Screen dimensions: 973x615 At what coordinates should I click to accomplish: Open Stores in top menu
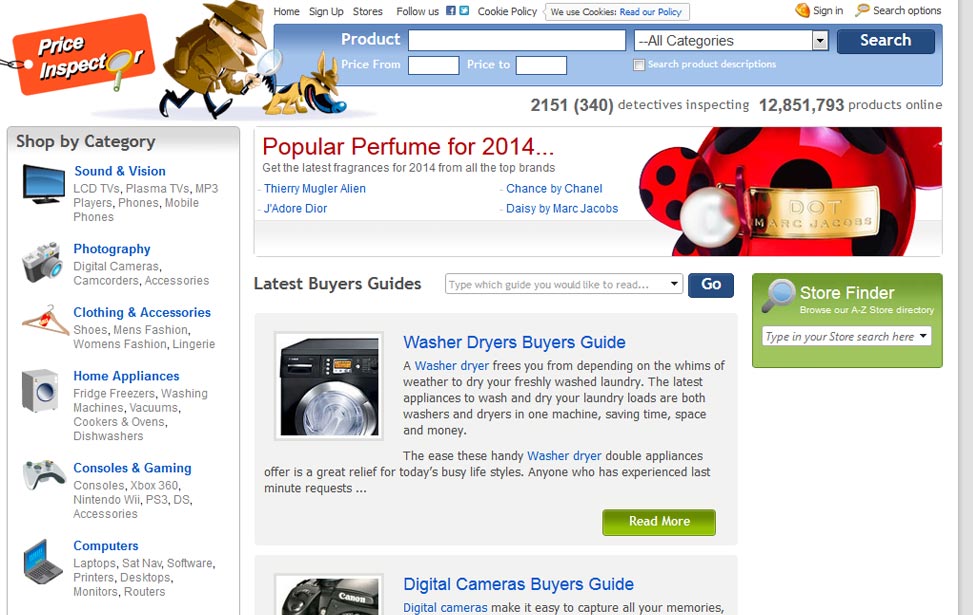(x=367, y=11)
